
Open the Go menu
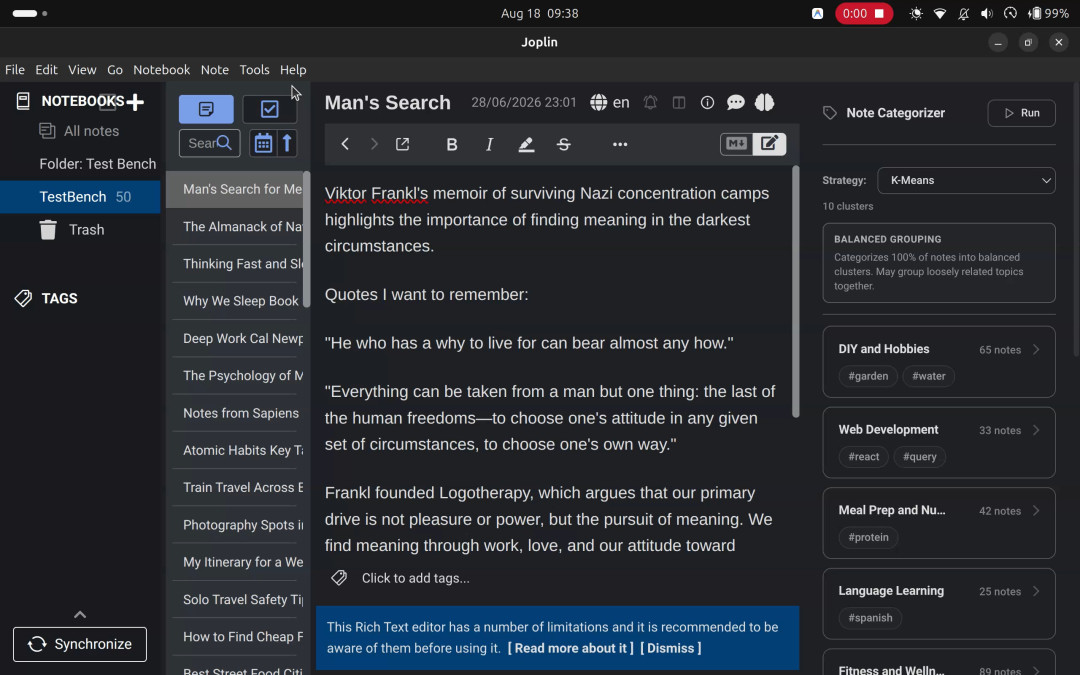(x=115, y=70)
